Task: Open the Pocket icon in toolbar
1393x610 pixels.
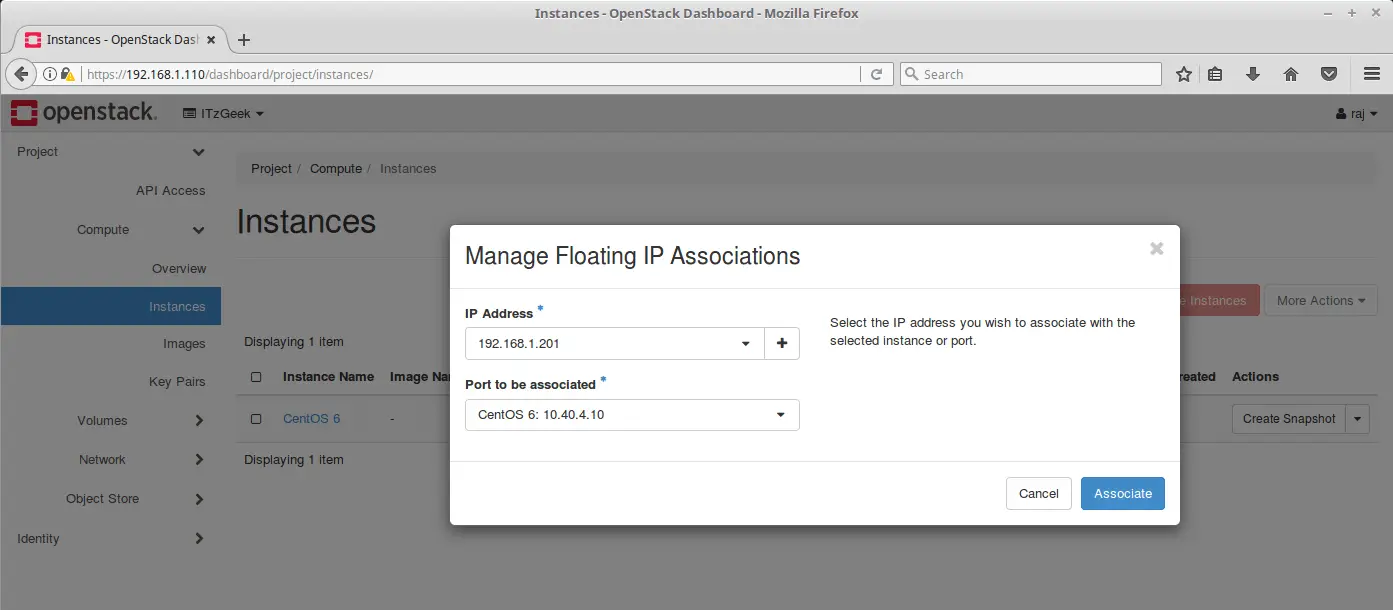Action: [1329, 74]
